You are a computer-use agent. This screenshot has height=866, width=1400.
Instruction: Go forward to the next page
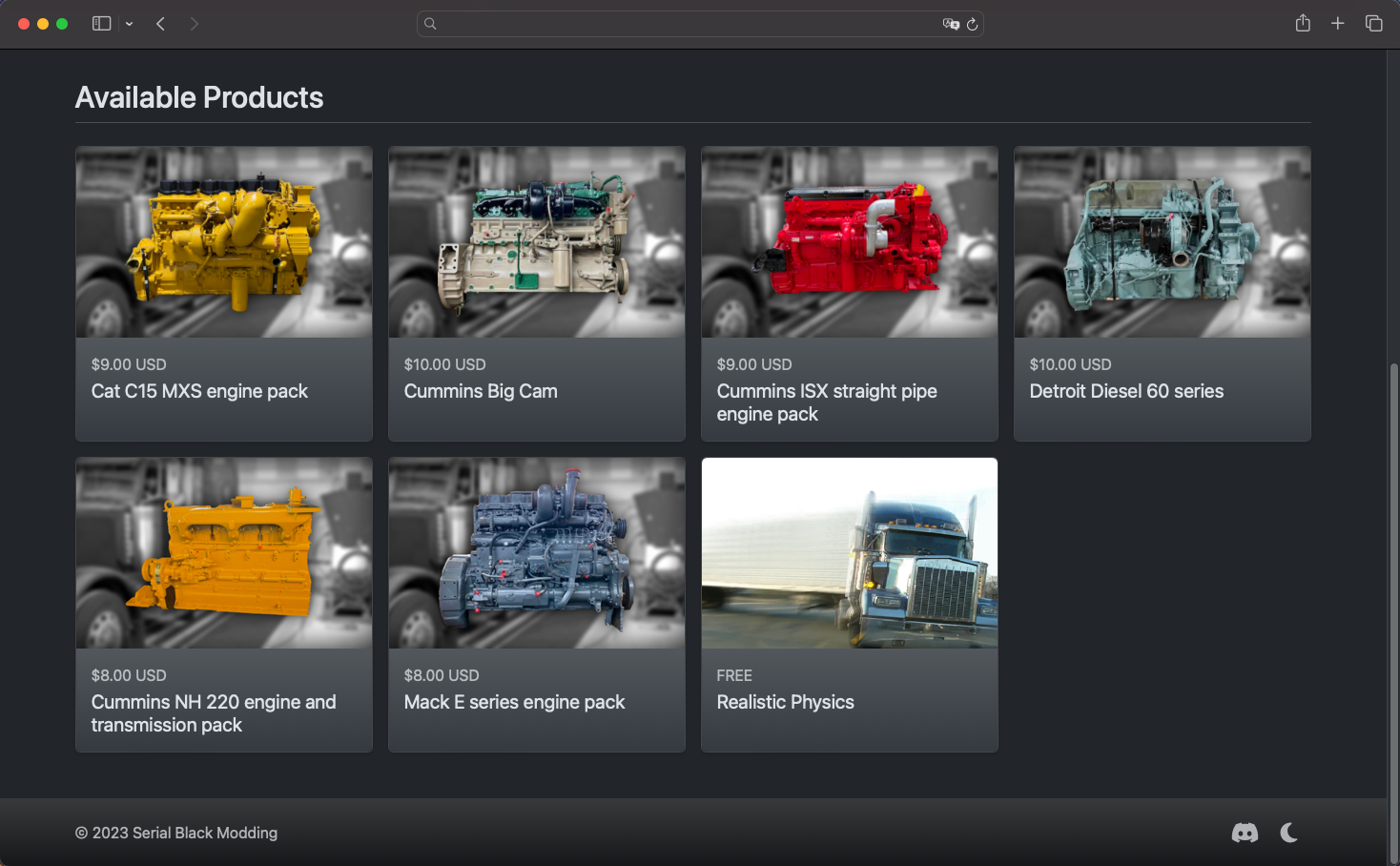194,24
